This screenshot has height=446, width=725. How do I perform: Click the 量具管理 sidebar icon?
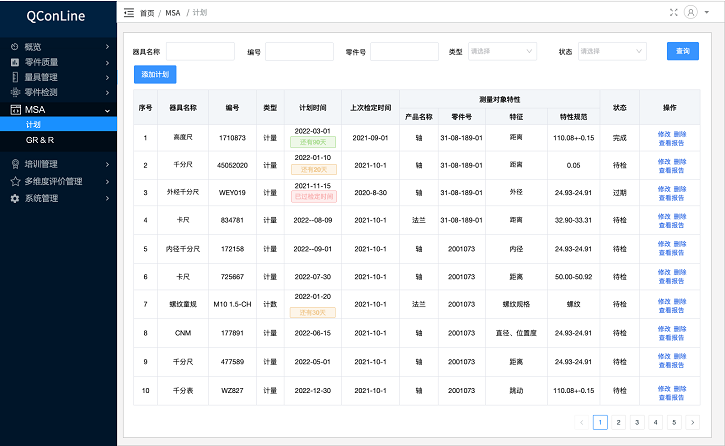coord(14,77)
